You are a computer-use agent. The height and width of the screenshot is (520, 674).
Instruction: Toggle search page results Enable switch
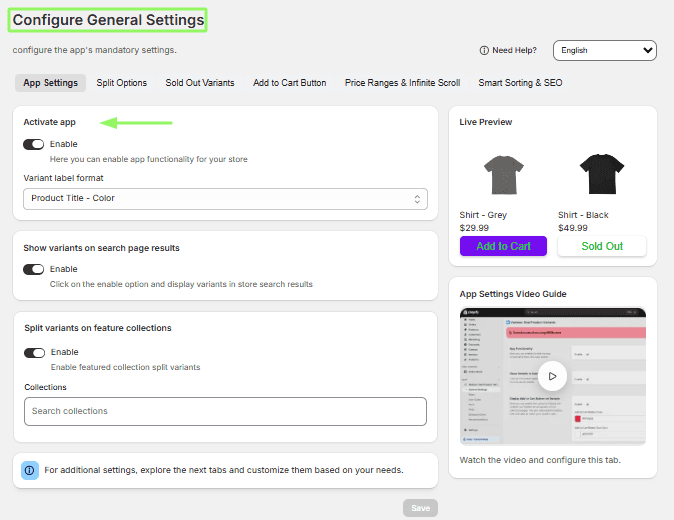34,269
